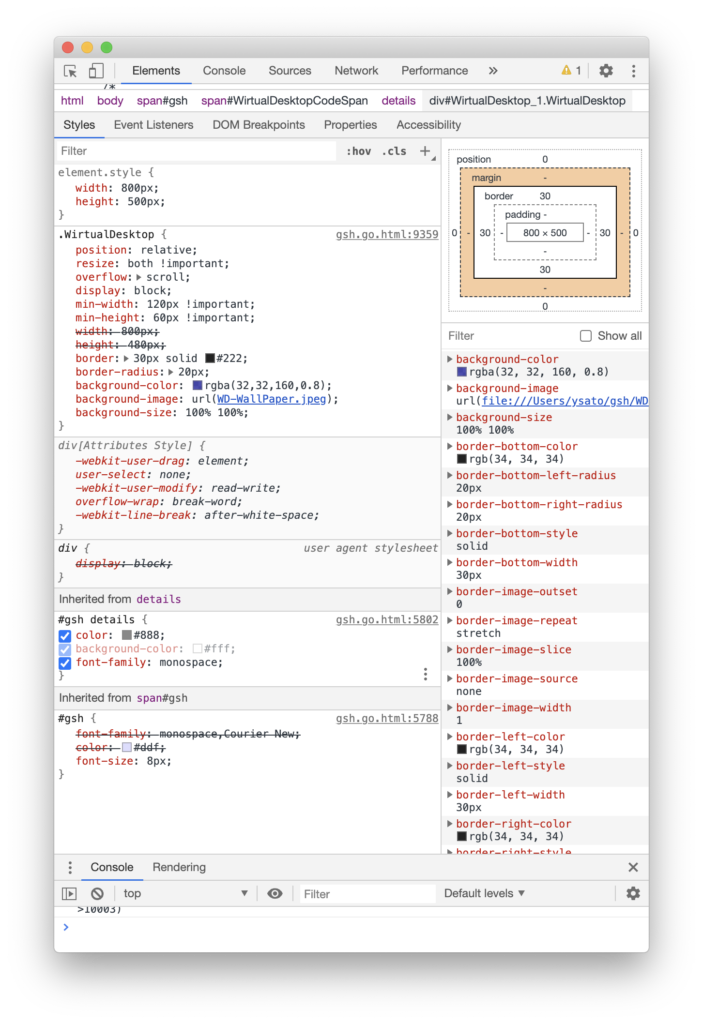Open DevTools settings gear icon

point(606,71)
